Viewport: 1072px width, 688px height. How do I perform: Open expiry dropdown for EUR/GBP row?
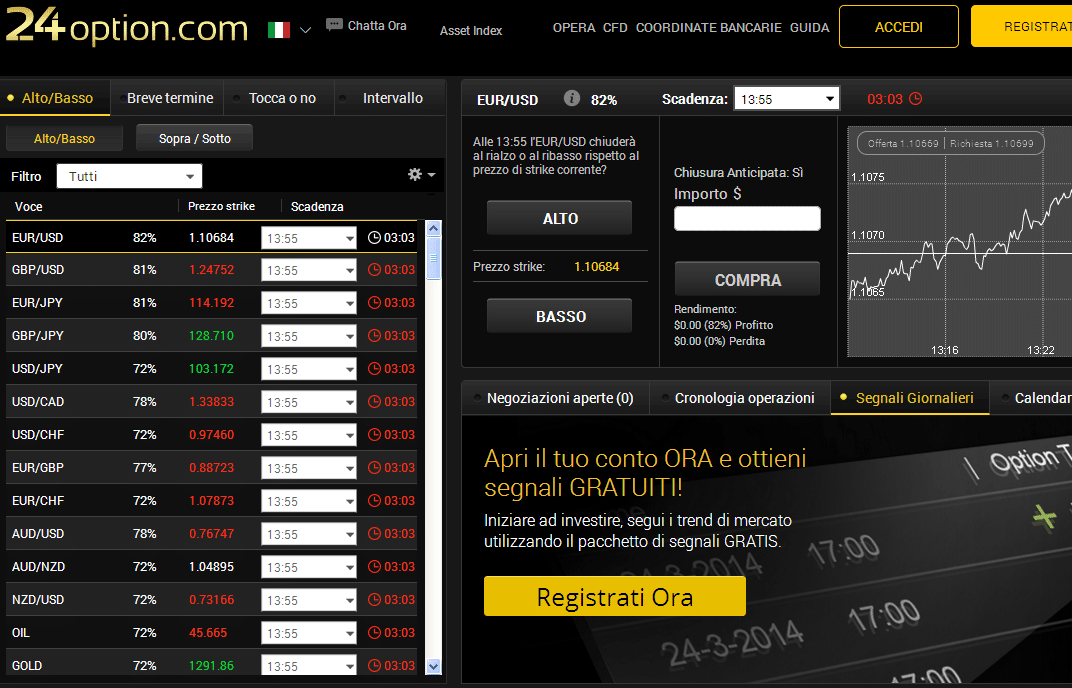coord(308,468)
